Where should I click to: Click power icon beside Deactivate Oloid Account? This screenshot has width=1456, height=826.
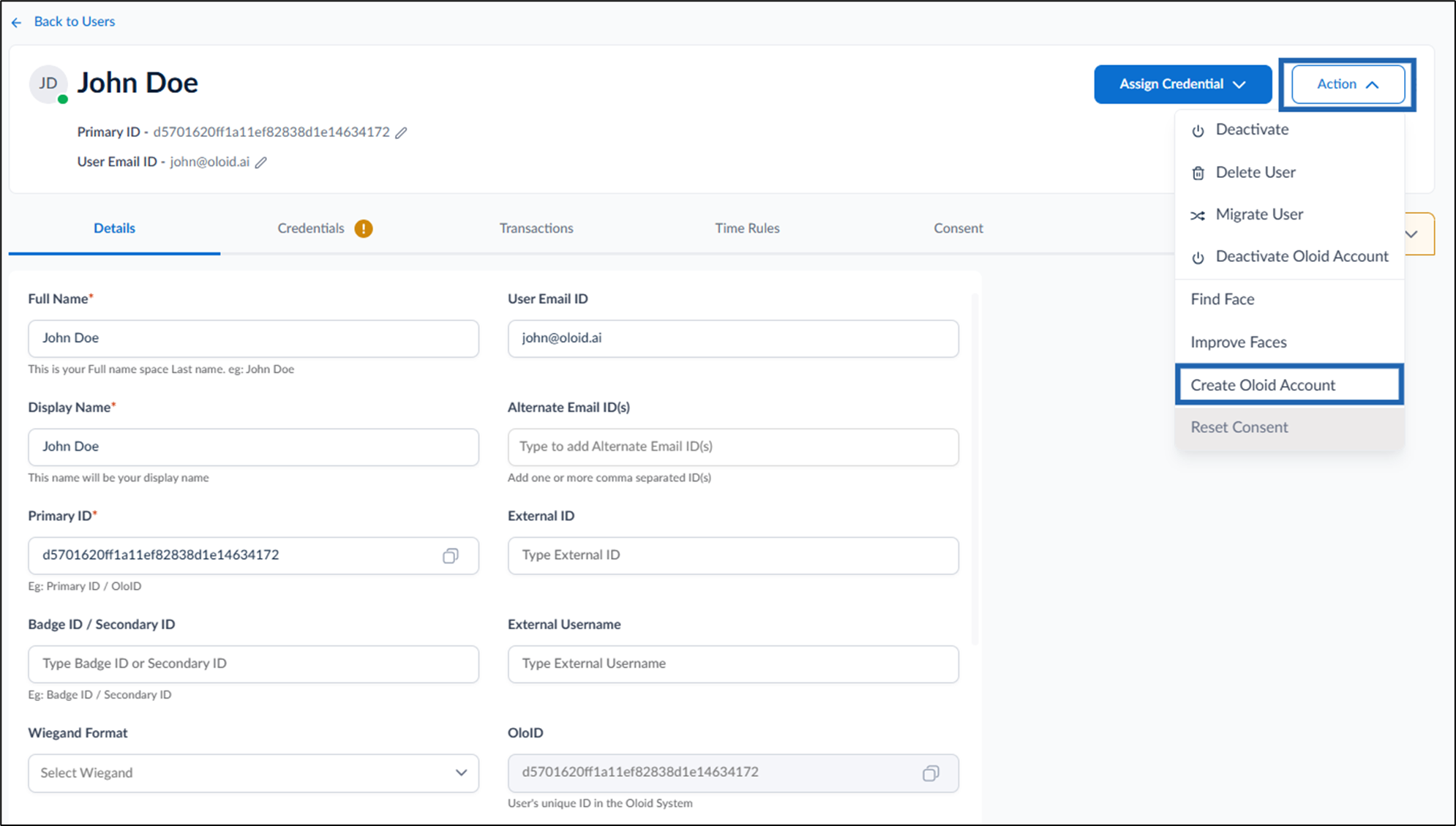pos(1198,258)
